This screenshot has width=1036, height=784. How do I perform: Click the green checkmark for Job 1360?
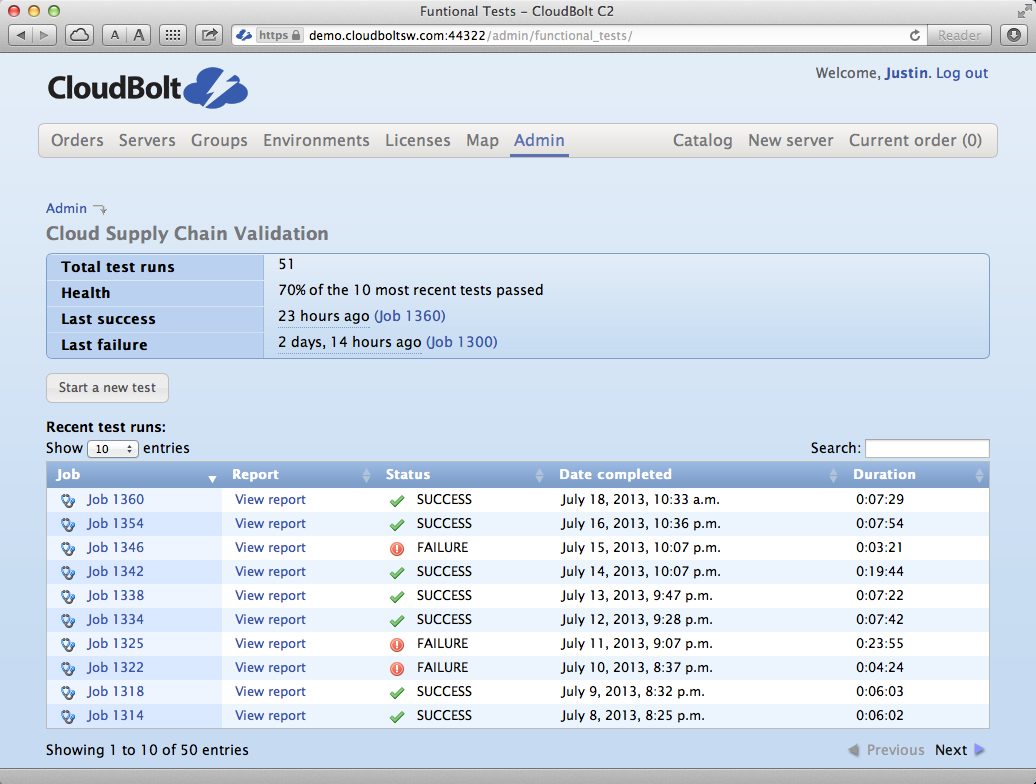[x=397, y=501]
